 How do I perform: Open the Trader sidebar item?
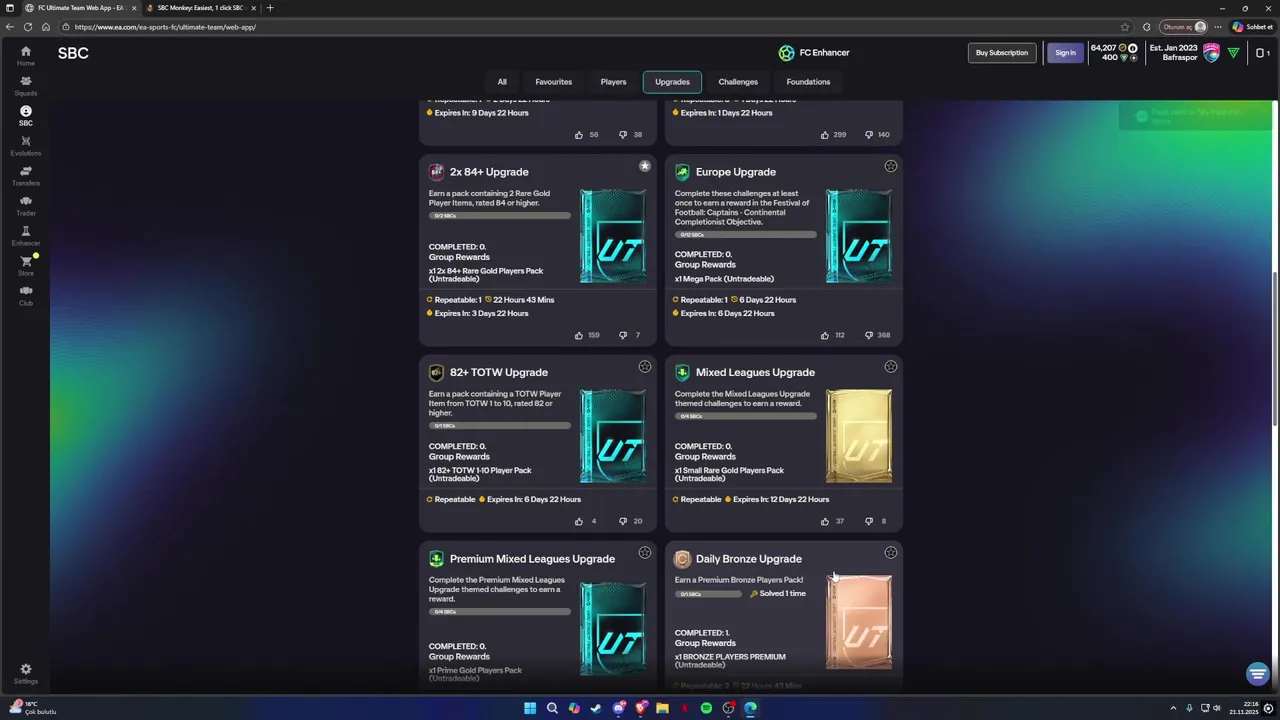pyautogui.click(x=25, y=206)
